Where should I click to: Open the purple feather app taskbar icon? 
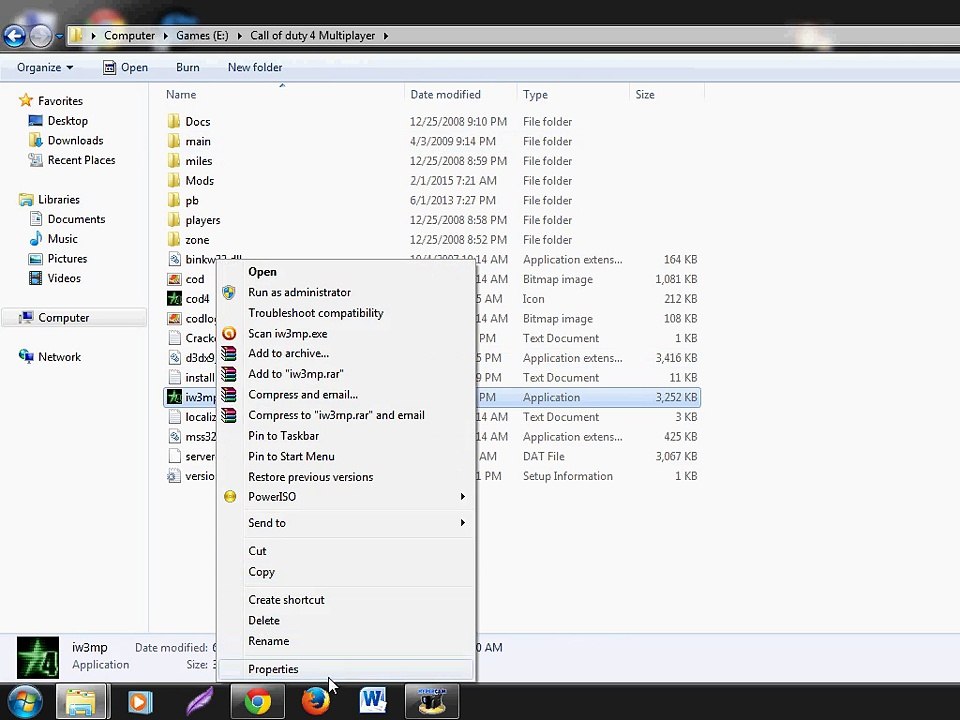pyautogui.click(x=200, y=702)
